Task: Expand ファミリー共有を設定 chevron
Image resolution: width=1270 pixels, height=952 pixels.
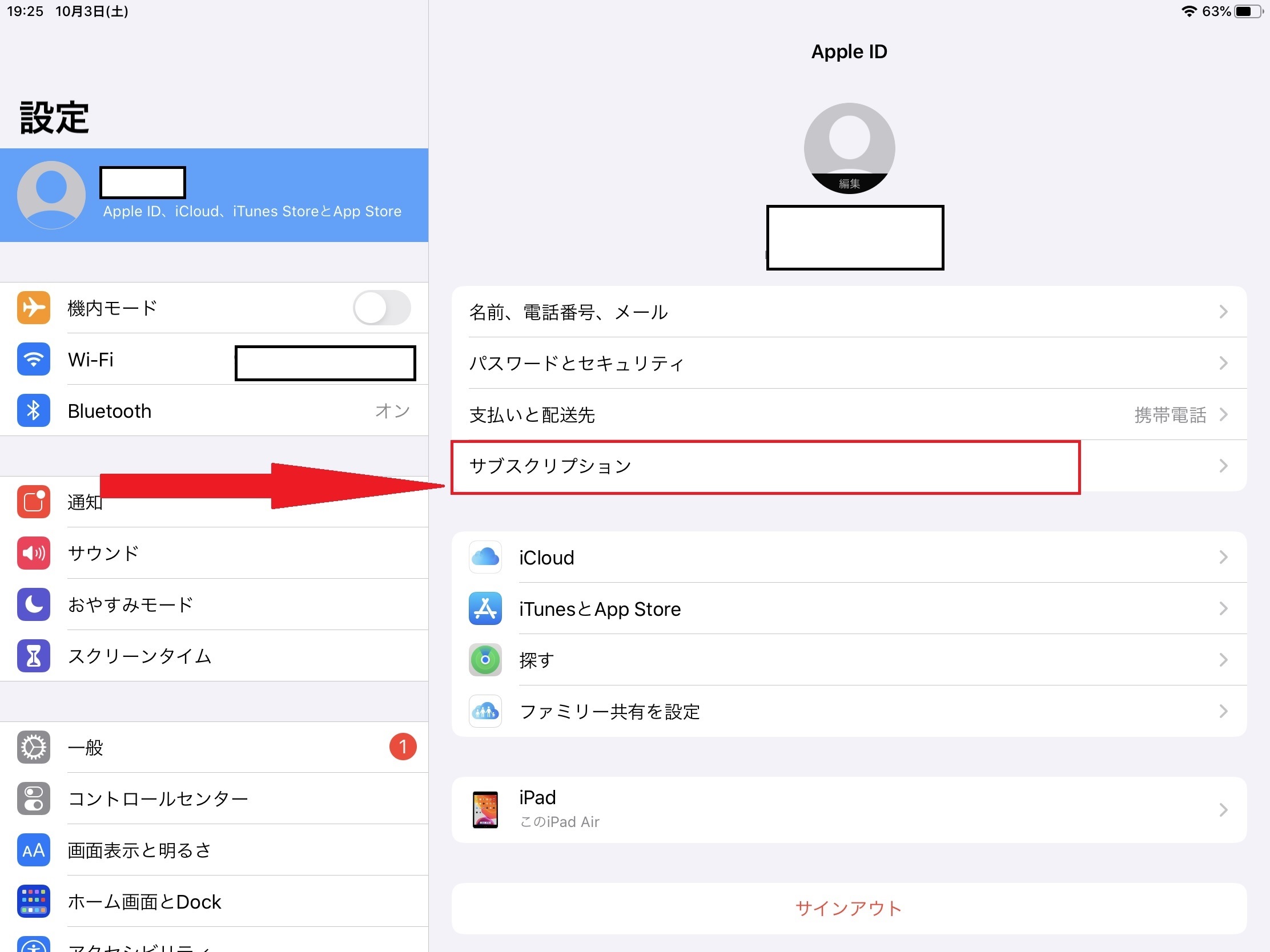Action: [1223, 711]
